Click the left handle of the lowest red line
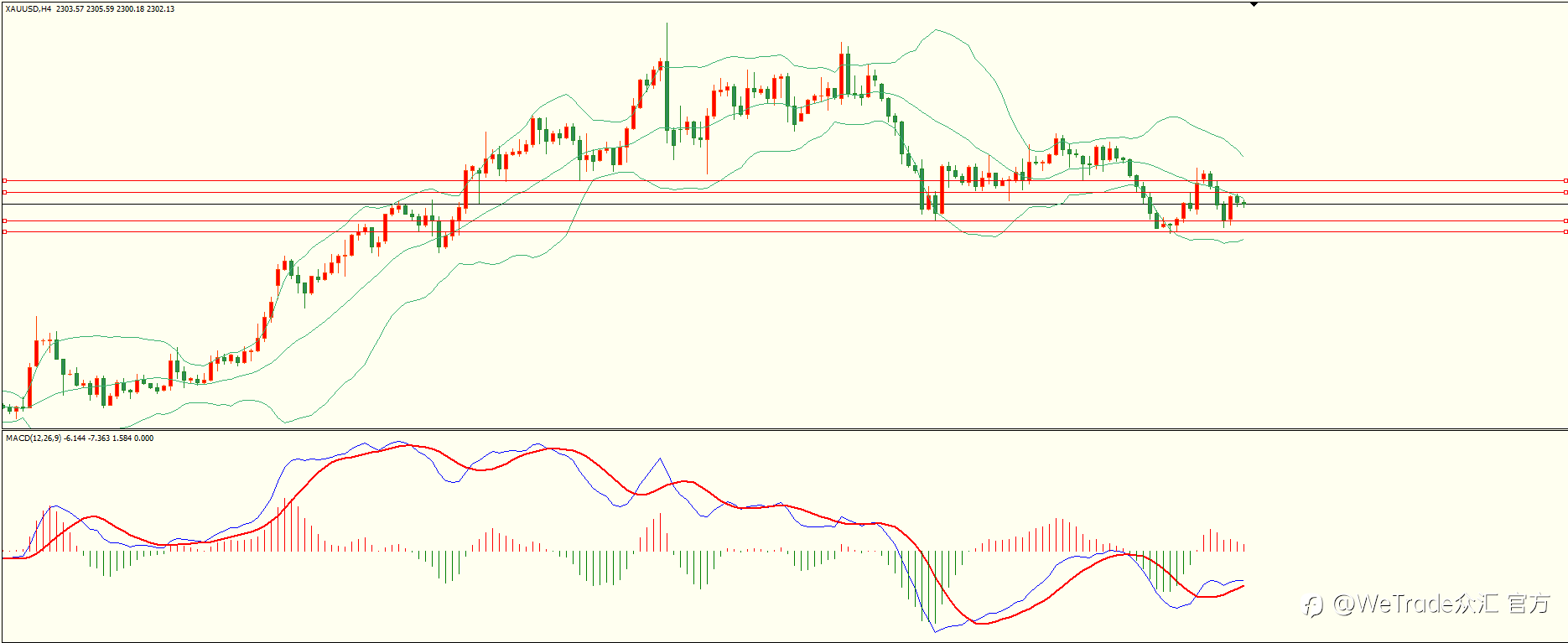This screenshot has height=643, width=1568. (4, 231)
